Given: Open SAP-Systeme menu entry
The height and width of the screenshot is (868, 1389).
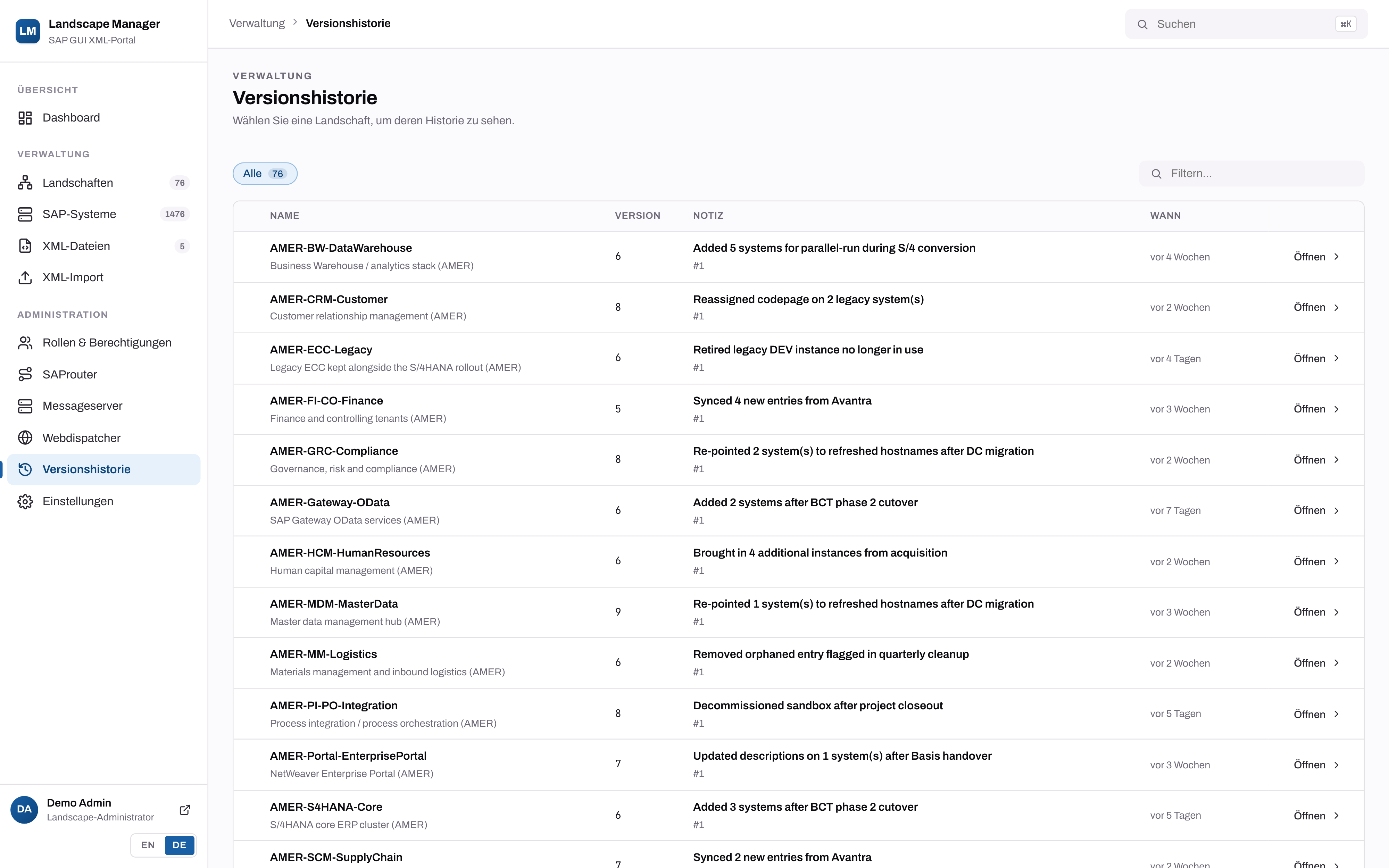Looking at the screenshot, I should [x=104, y=214].
